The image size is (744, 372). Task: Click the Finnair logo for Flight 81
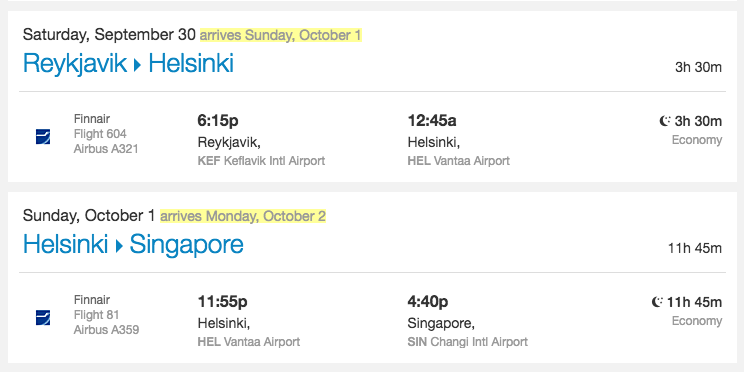point(43,317)
